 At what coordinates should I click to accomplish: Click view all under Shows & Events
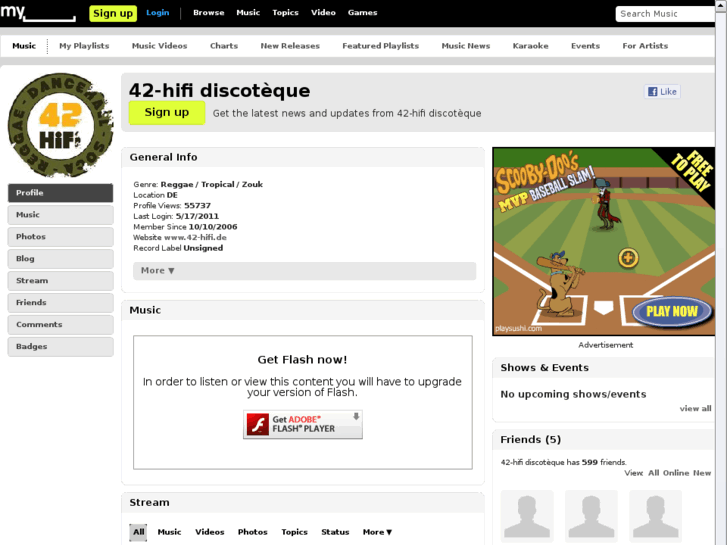click(x=695, y=409)
